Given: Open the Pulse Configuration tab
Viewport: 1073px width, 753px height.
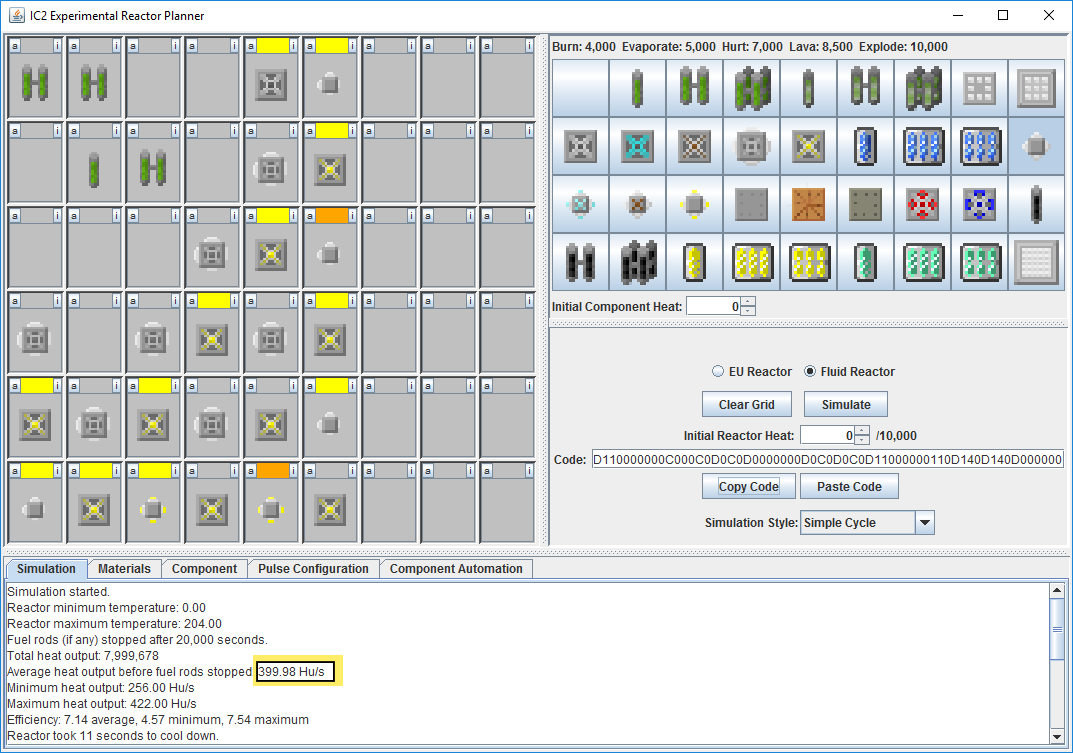Looking at the screenshot, I should (313, 569).
